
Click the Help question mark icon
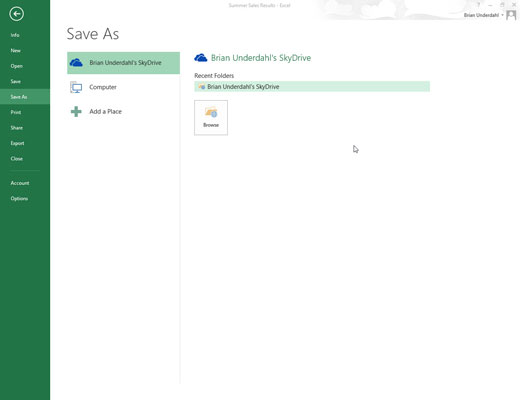[479, 5]
